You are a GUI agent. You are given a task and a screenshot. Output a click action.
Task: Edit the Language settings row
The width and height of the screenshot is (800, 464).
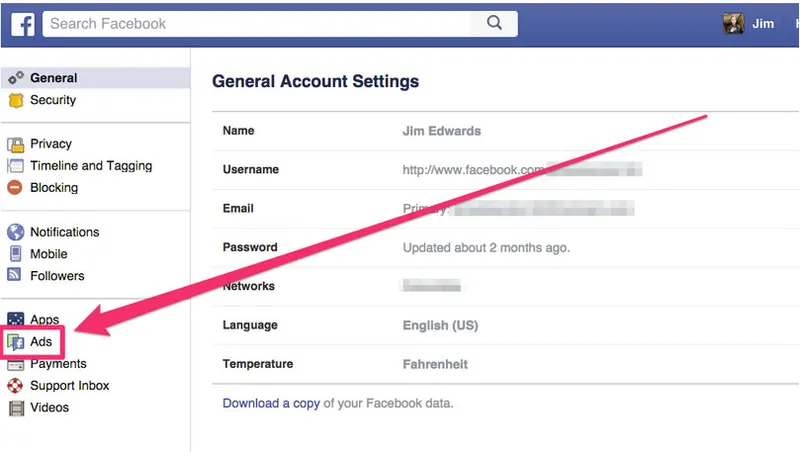click(x=505, y=325)
